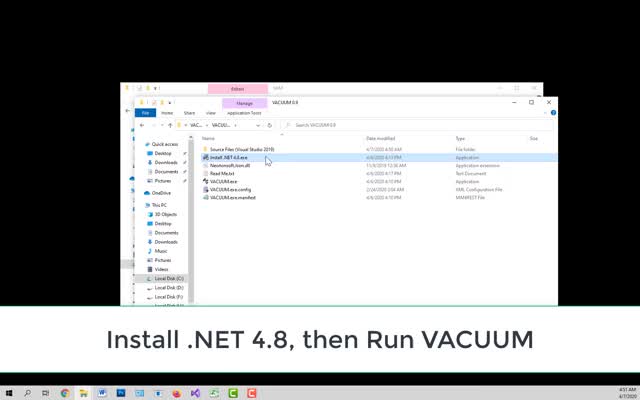Screen dimensions: 640x400
Task: Open the green Camtasia taskbar icon
Action: point(233,393)
